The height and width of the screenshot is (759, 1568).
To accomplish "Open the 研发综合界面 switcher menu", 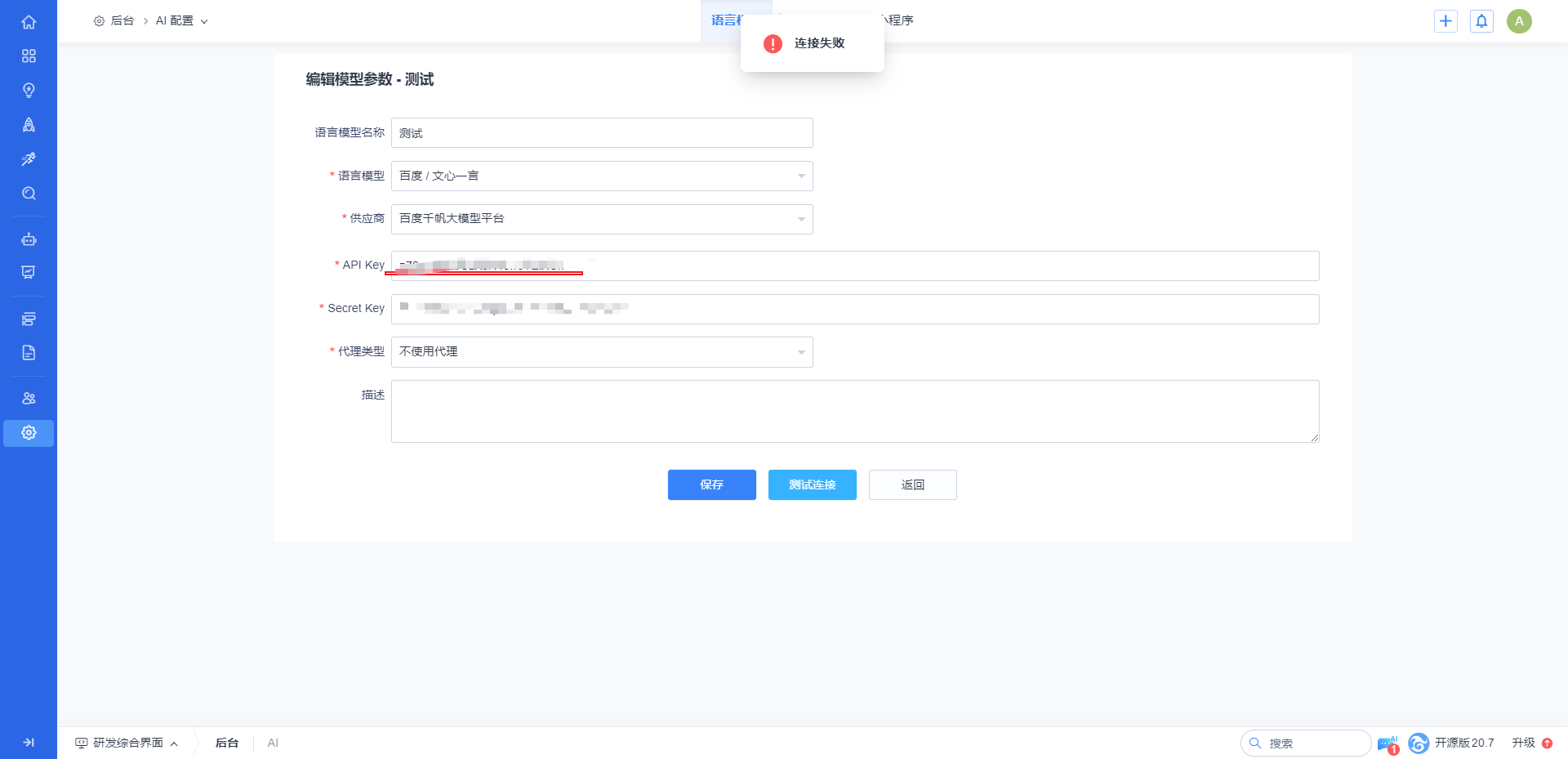I will (127, 743).
